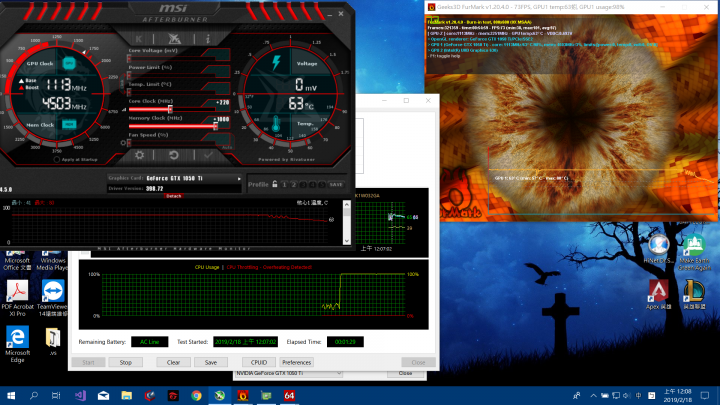
Task: Open Afterburner settings gear icon
Action: [139, 155]
